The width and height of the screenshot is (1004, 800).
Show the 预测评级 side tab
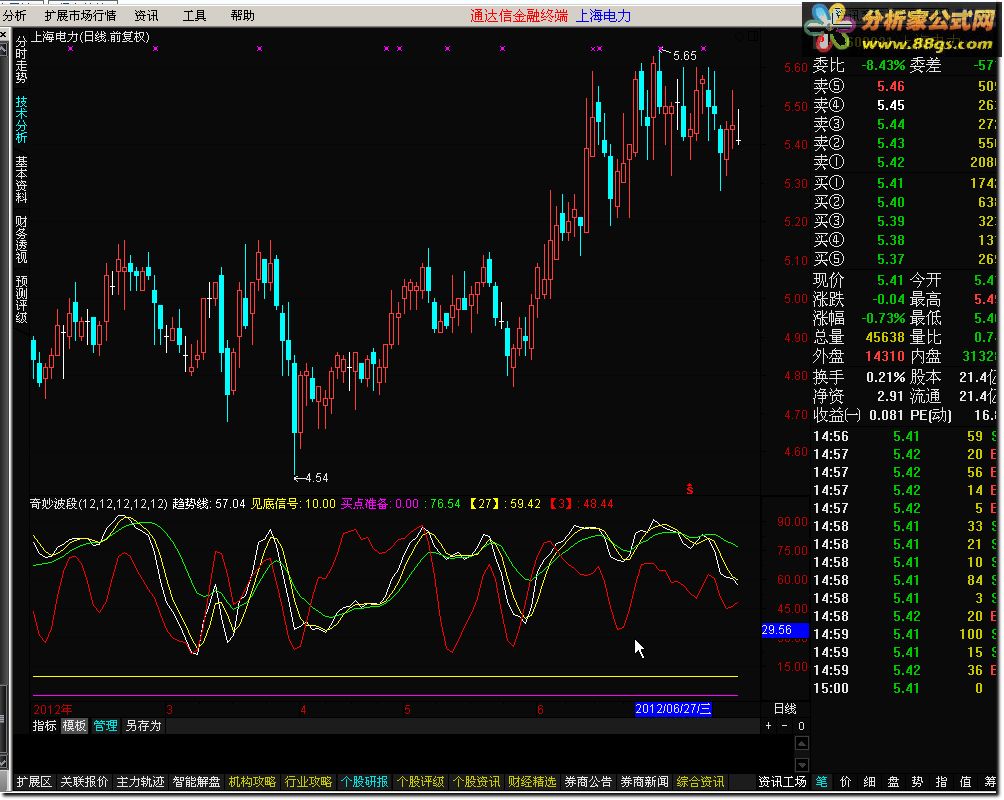point(21,299)
